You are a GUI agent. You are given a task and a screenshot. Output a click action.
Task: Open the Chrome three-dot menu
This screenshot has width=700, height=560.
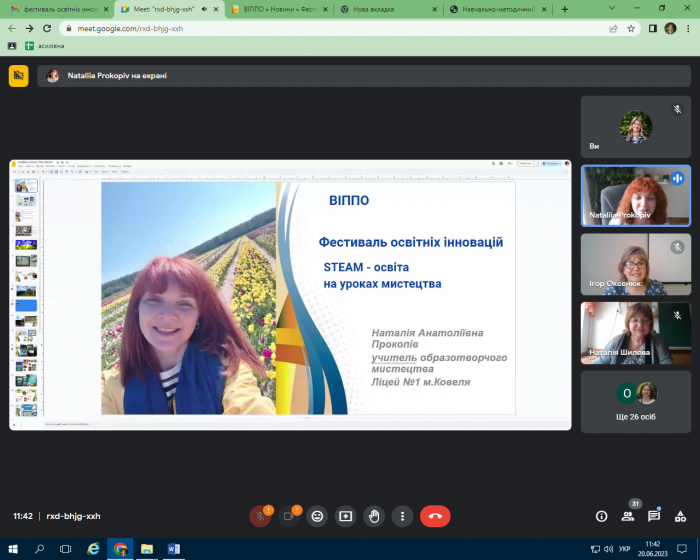[688, 28]
